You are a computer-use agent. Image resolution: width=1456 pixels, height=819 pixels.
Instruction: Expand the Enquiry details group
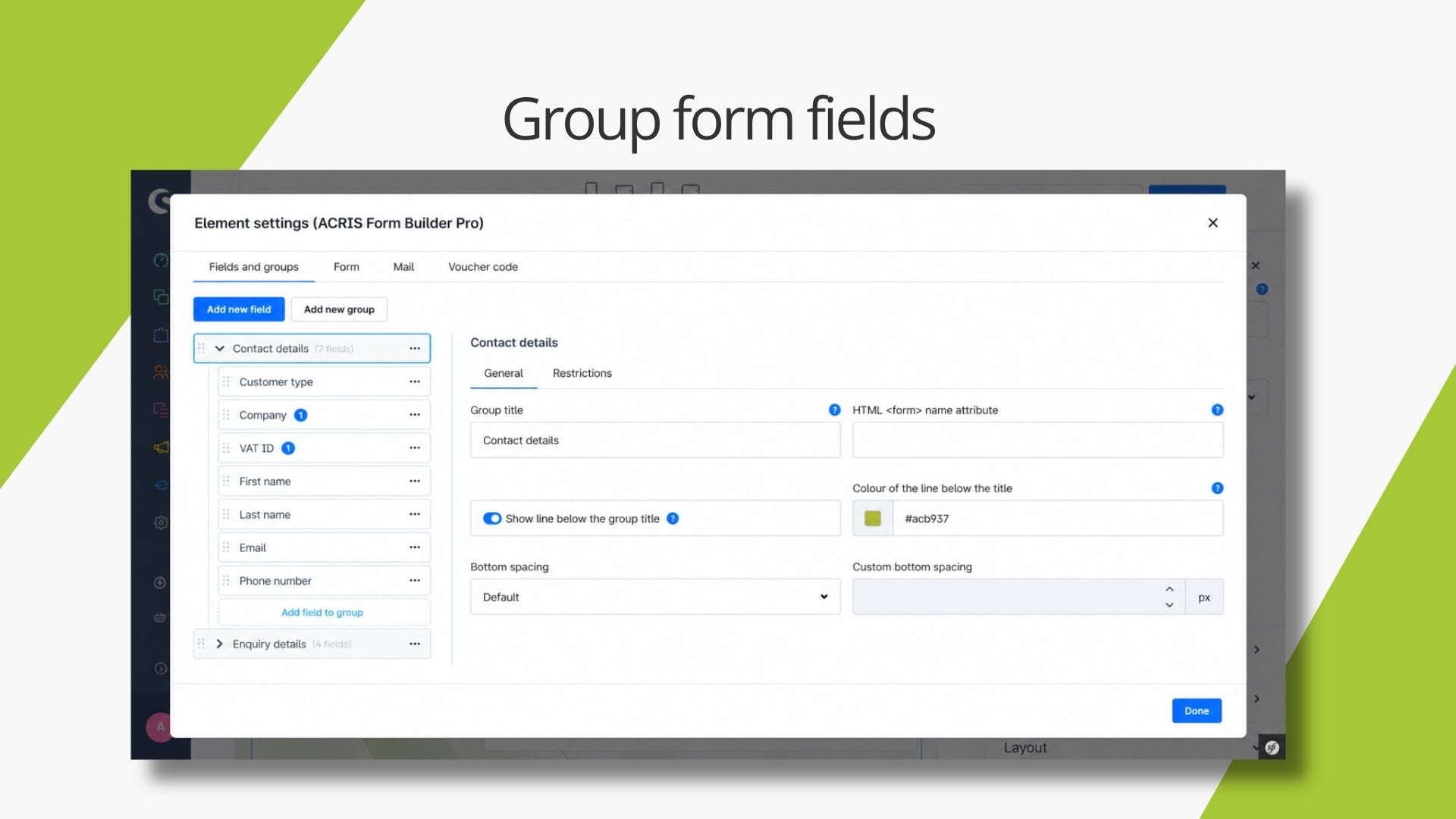click(x=220, y=644)
